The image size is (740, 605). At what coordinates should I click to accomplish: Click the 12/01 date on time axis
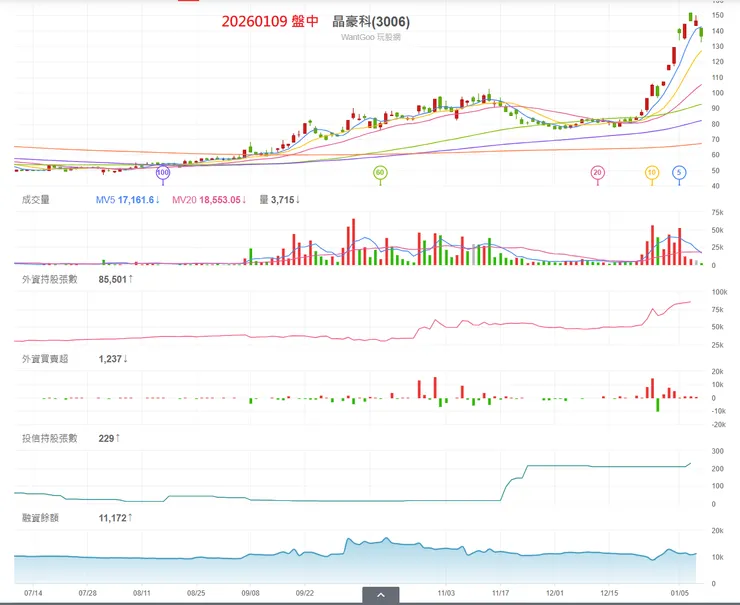[555, 593]
